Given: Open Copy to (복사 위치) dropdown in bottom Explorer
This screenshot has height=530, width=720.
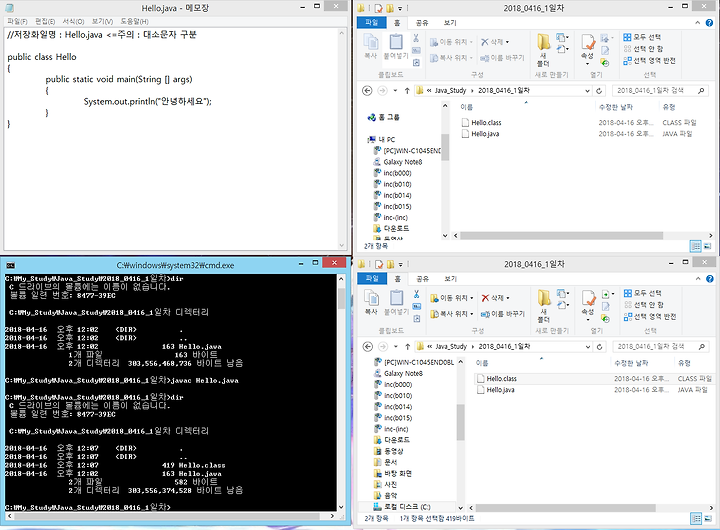Looking at the screenshot, I should 451,314.
